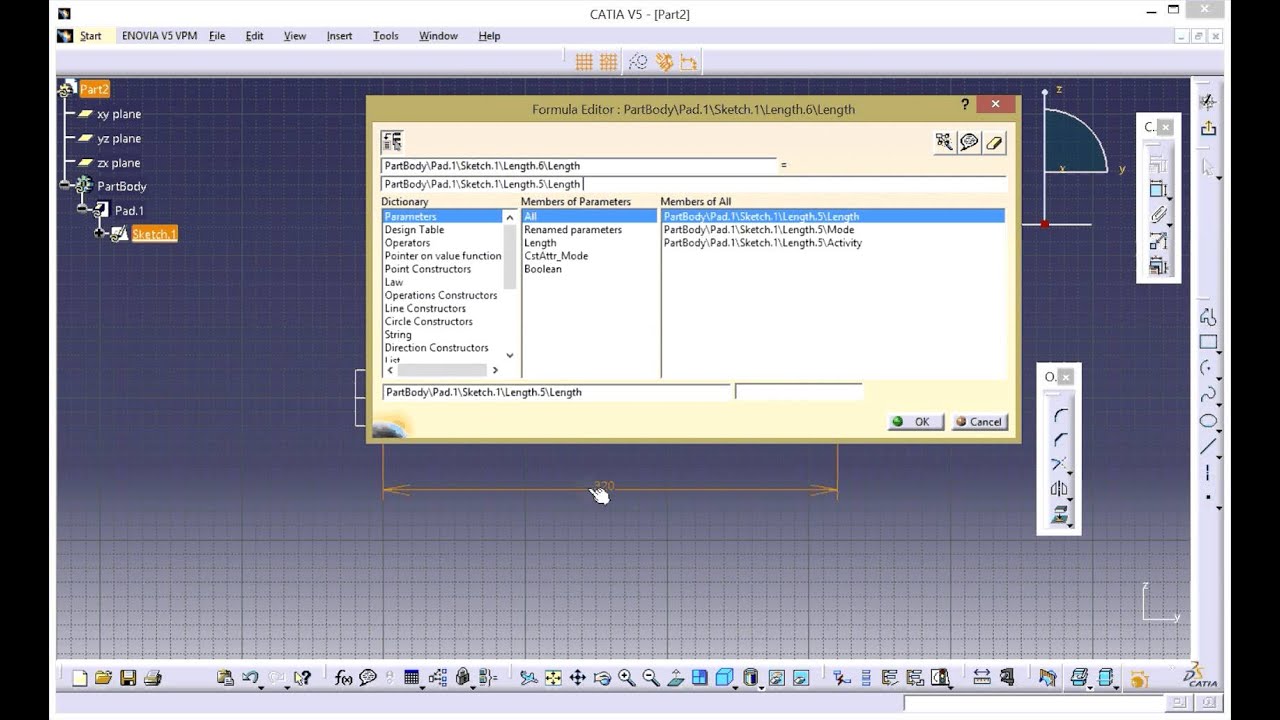
Task: Select the Line sketch tool
Action: 1208,446
